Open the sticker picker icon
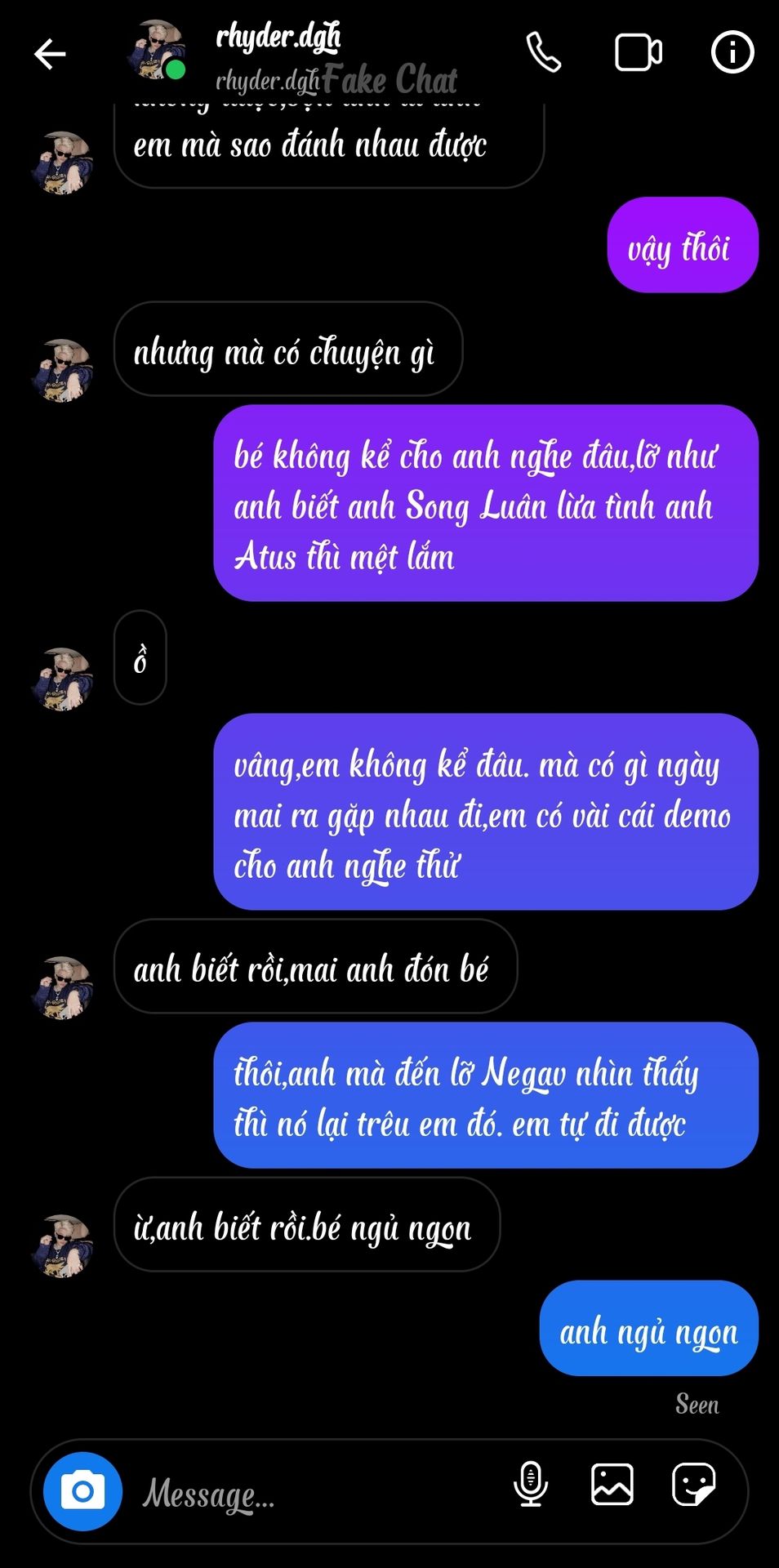 click(x=693, y=1484)
